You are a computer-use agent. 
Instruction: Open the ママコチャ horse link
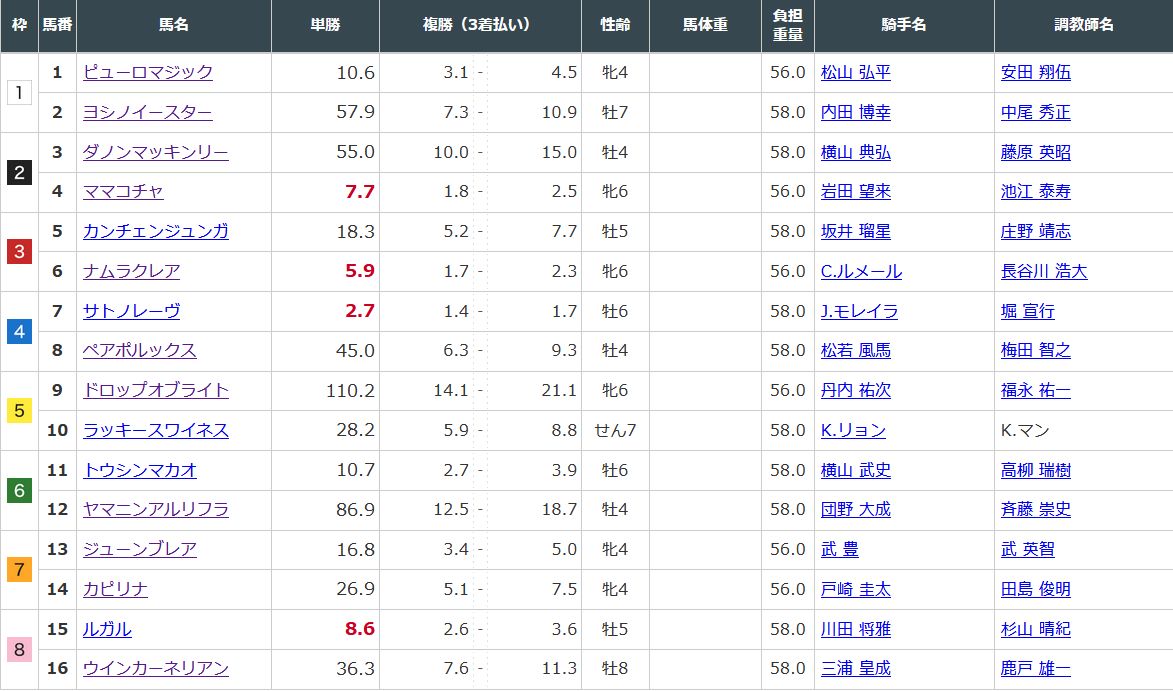pos(123,191)
